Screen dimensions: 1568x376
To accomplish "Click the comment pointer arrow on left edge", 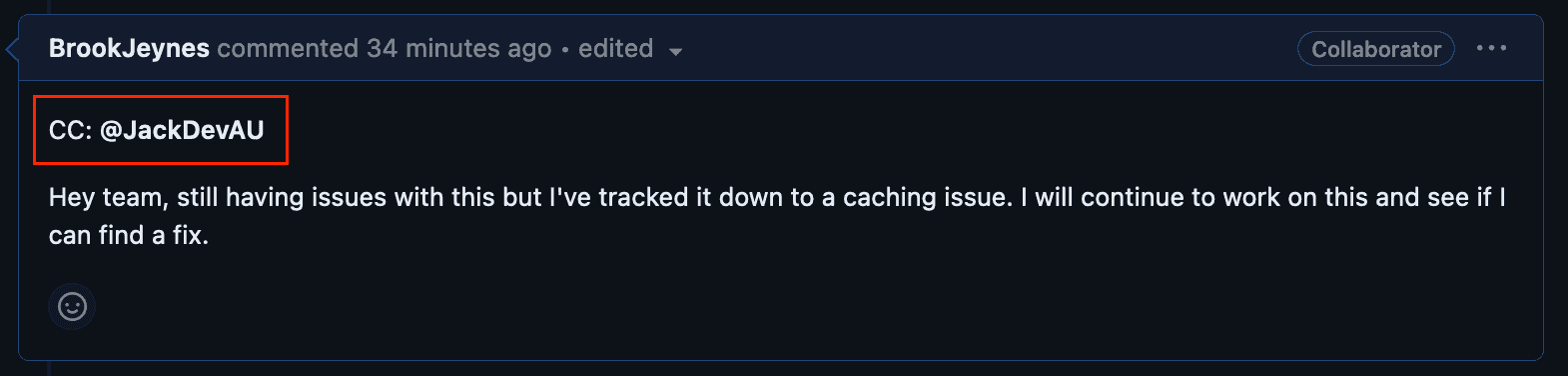I will click(12, 48).
